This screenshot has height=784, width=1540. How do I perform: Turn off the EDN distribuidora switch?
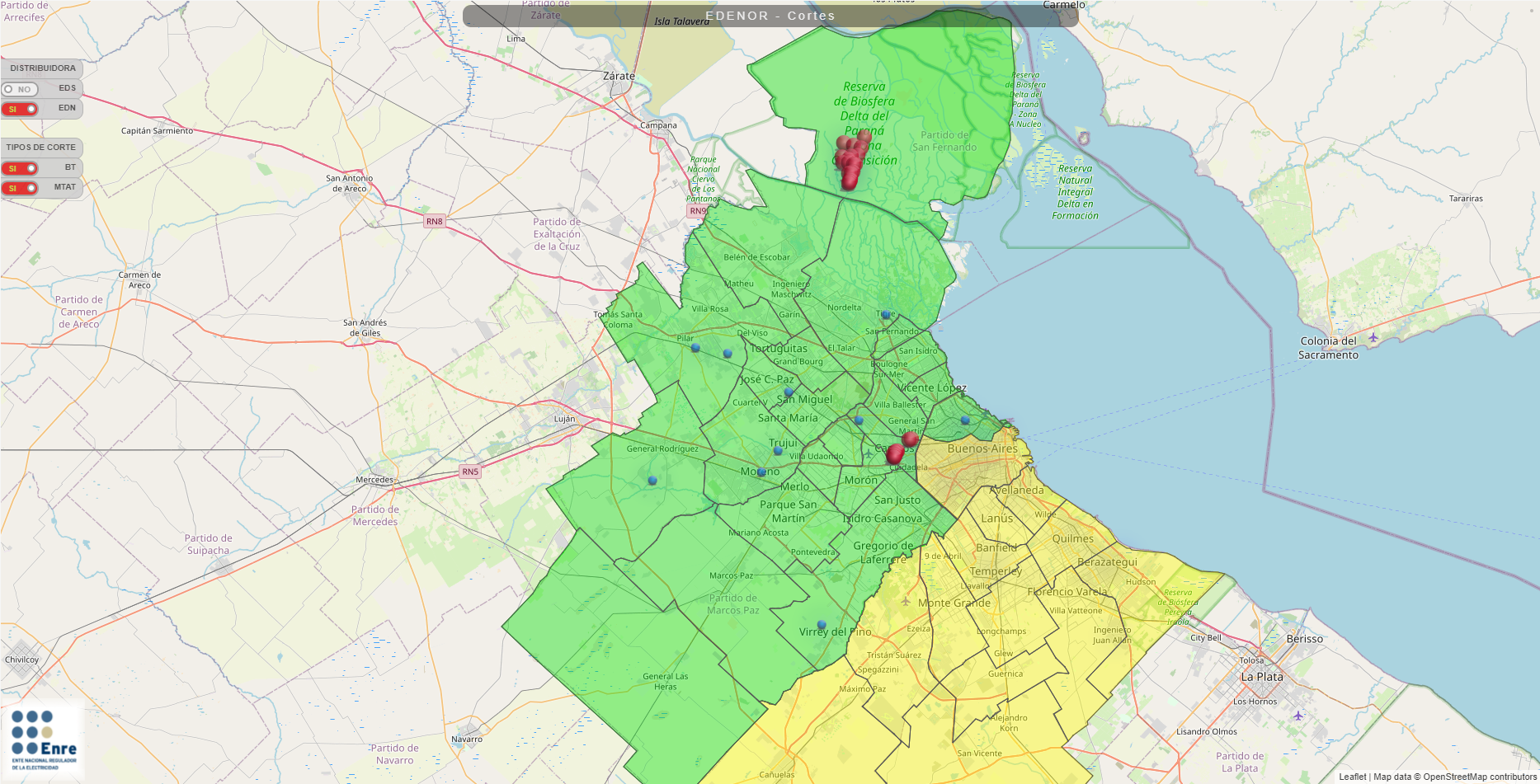click(20, 109)
